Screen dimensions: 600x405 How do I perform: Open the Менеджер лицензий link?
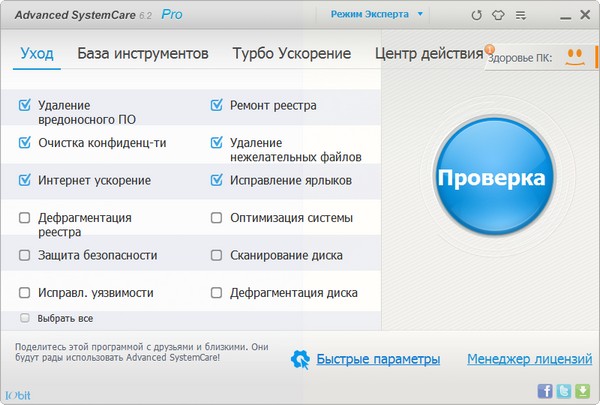528,359
